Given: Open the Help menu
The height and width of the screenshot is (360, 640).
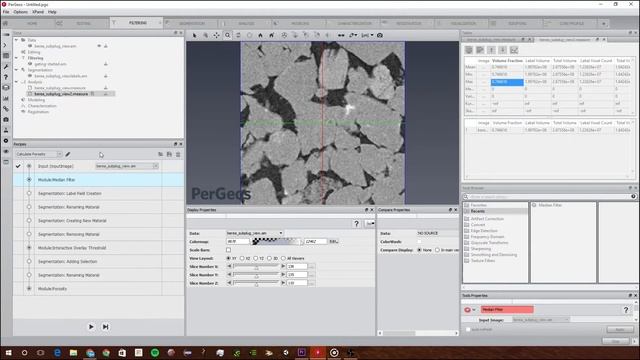Looking at the screenshot, I should coord(52,12).
